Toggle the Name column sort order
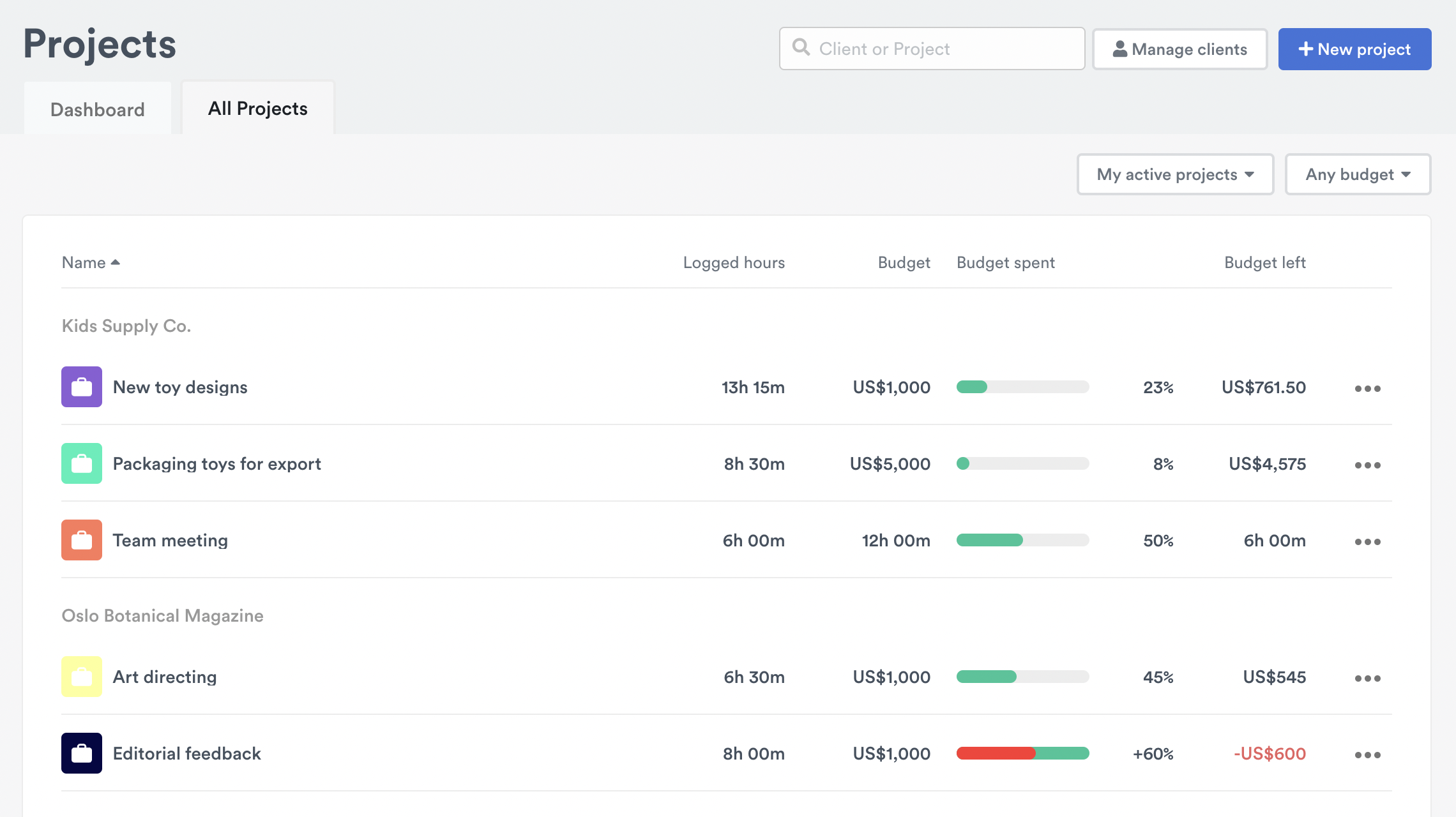Viewport: 1456px width, 817px height. point(91,262)
